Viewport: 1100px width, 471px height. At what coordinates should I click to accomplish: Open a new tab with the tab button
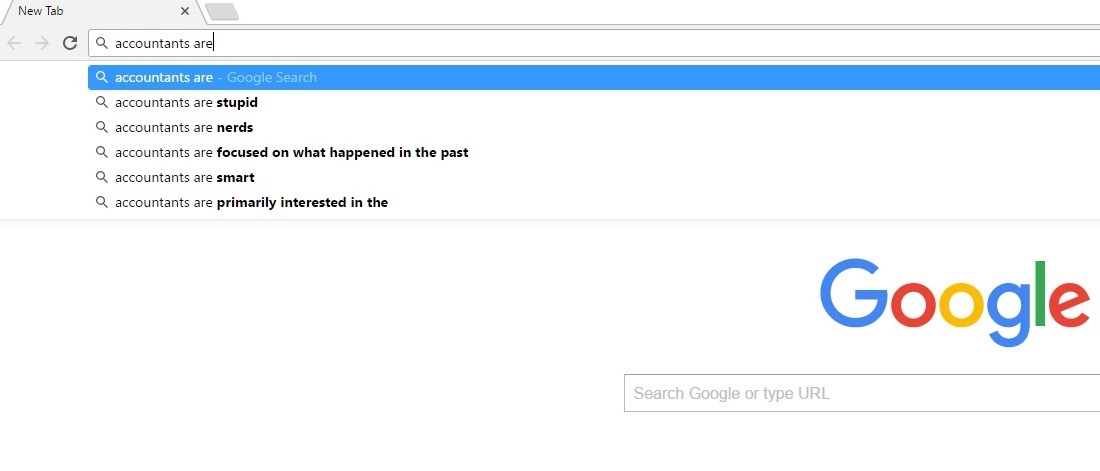(222, 11)
